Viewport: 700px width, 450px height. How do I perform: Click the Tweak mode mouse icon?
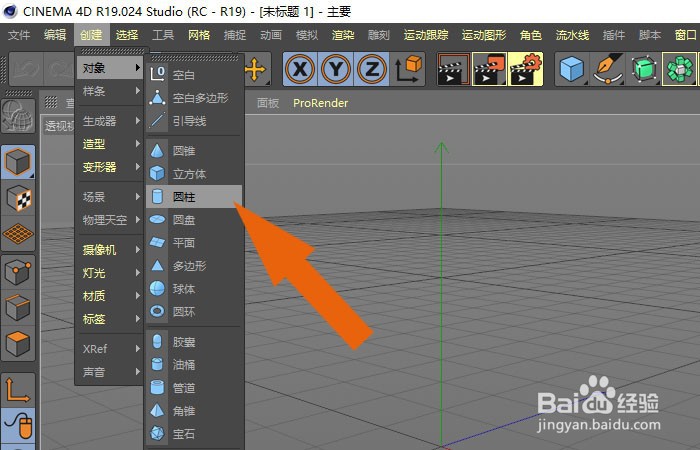pyautogui.click(x=18, y=425)
